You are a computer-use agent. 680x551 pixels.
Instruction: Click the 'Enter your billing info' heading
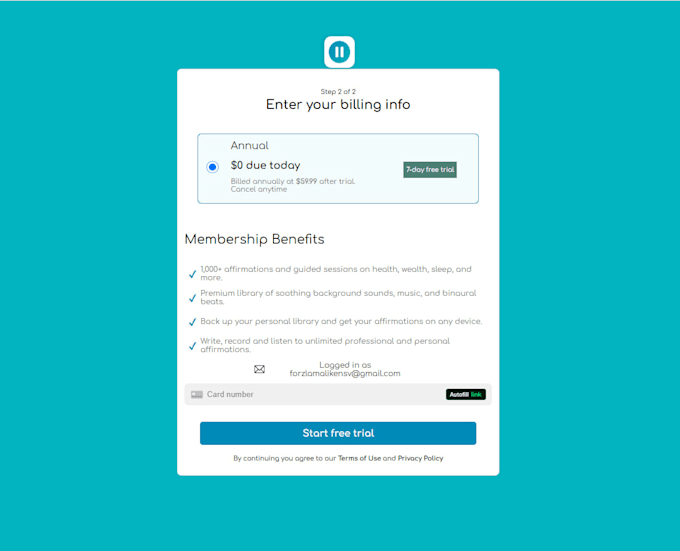338,104
